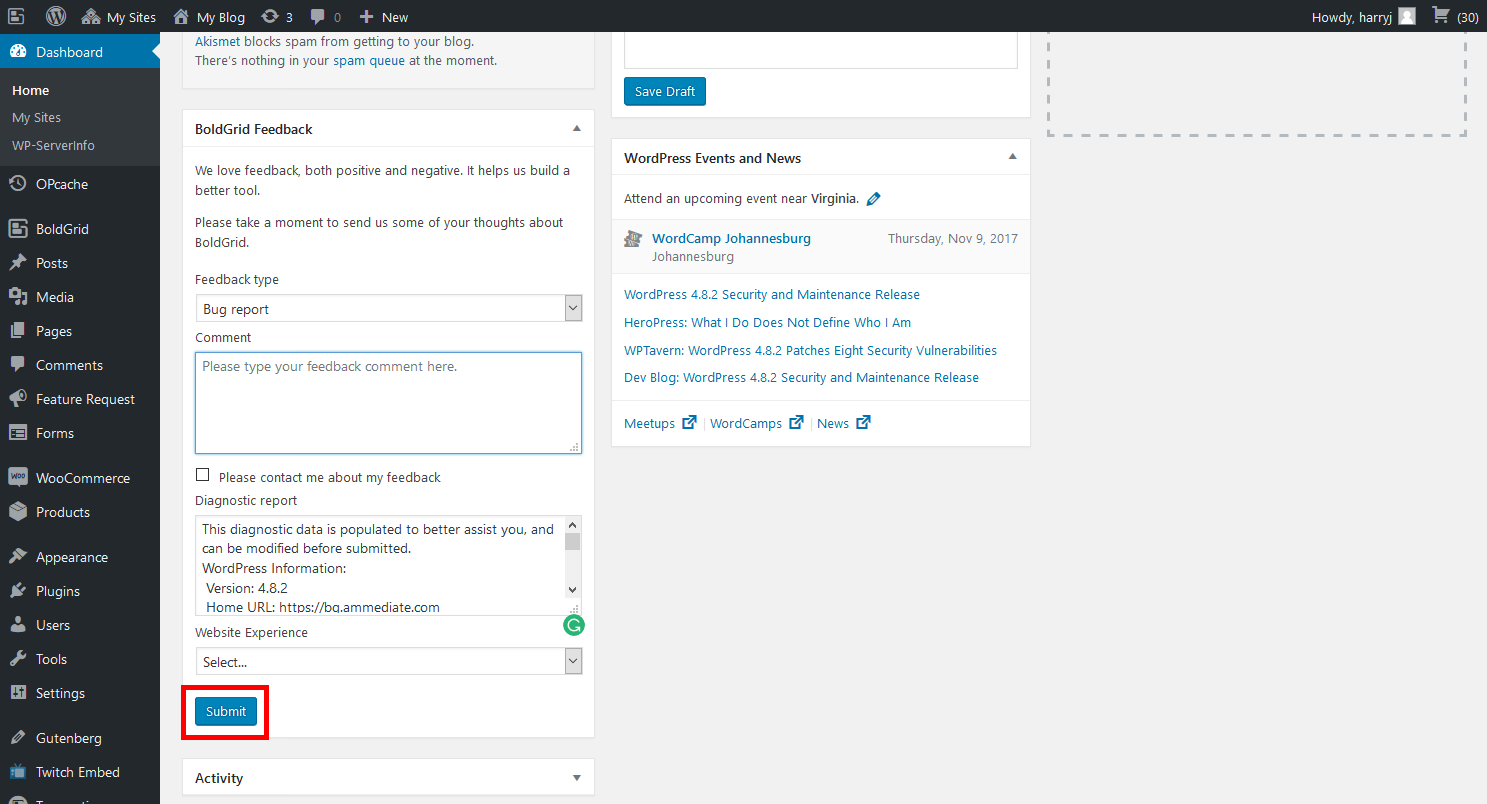Open WP-ServerInfo submenu item
Screen dimensions: 1487x804
pyautogui.click(x=53, y=145)
